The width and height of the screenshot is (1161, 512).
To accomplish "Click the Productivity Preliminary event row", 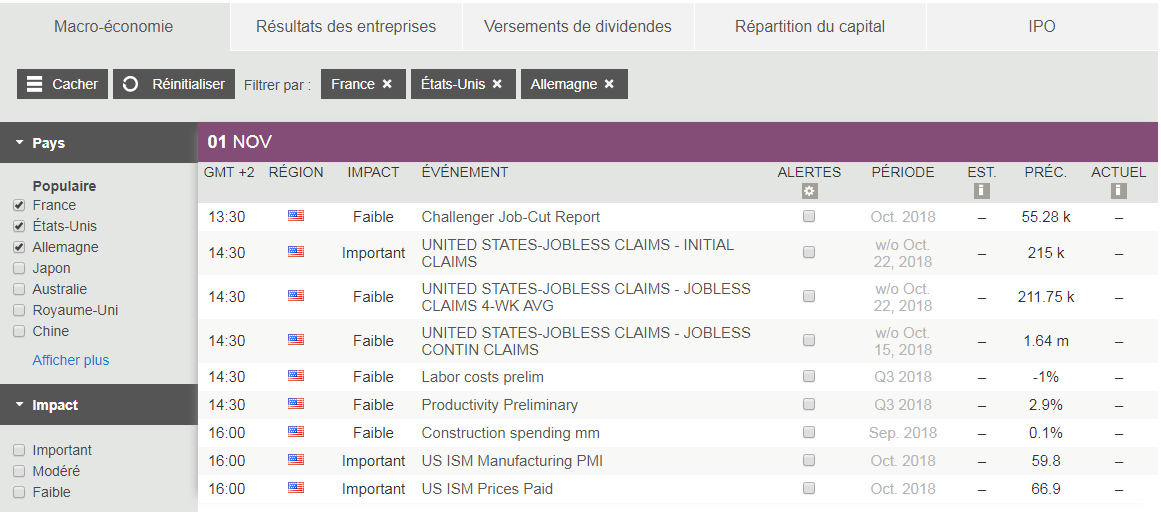I will [500, 405].
